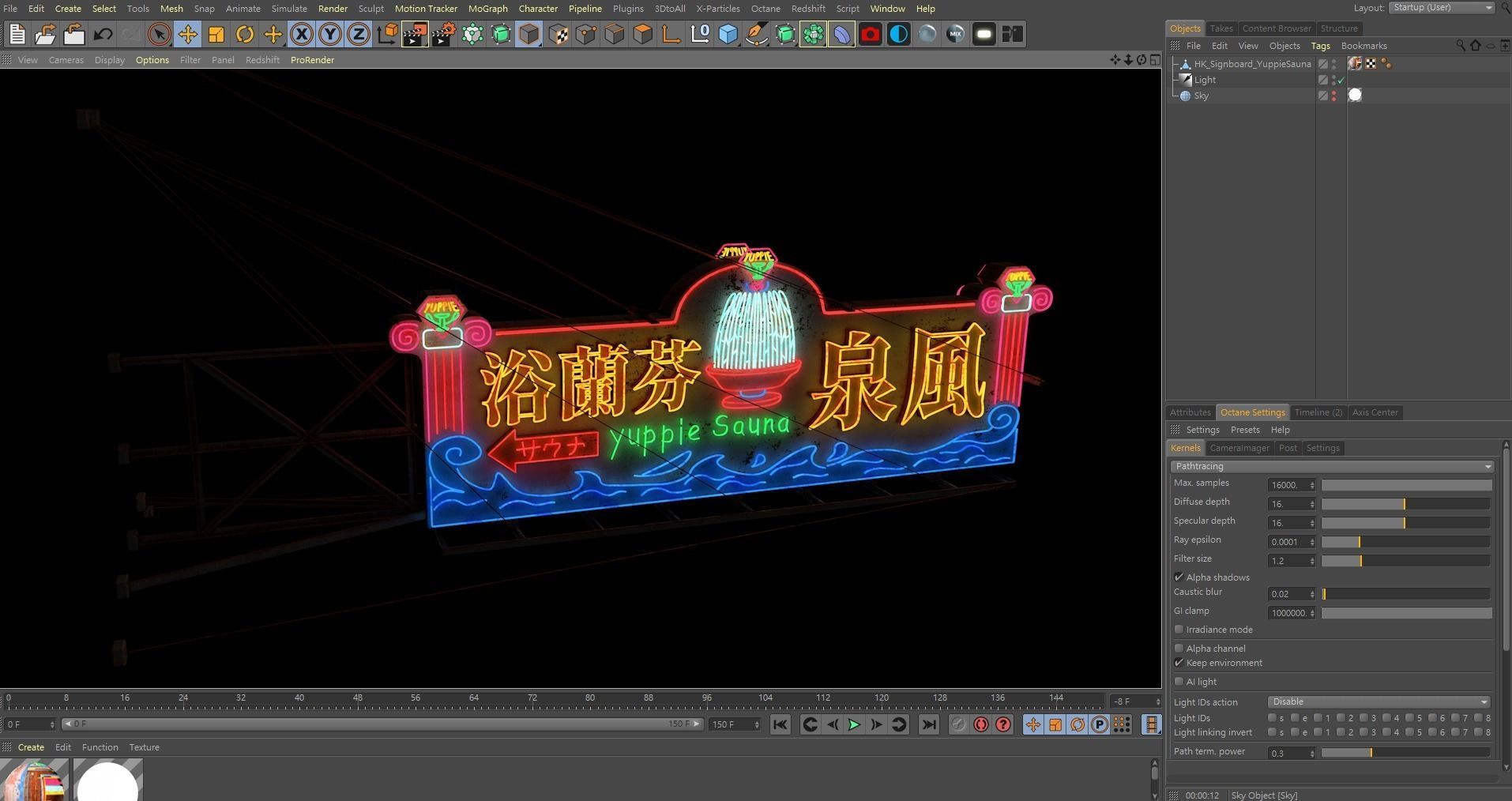Click GI clamp stepper arrows
Image resolution: width=1512 pixels, height=801 pixels.
click(x=1312, y=613)
